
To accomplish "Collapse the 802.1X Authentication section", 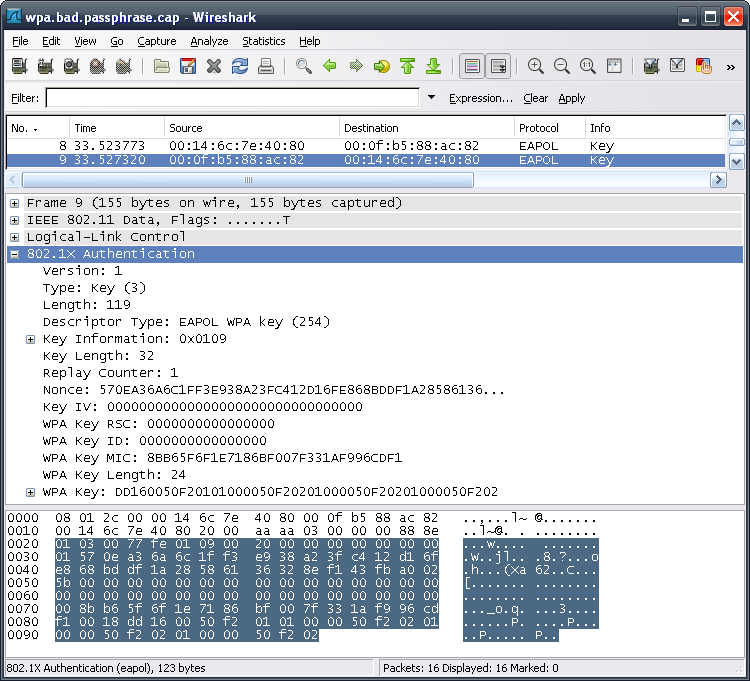I will point(15,254).
